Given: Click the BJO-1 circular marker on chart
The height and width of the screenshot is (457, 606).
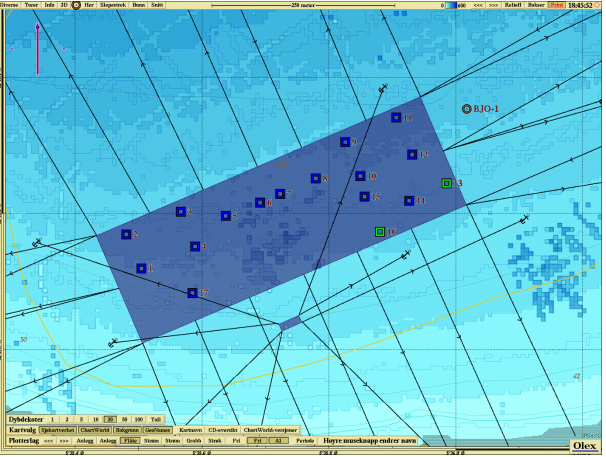Looking at the screenshot, I should pyautogui.click(x=466, y=108).
